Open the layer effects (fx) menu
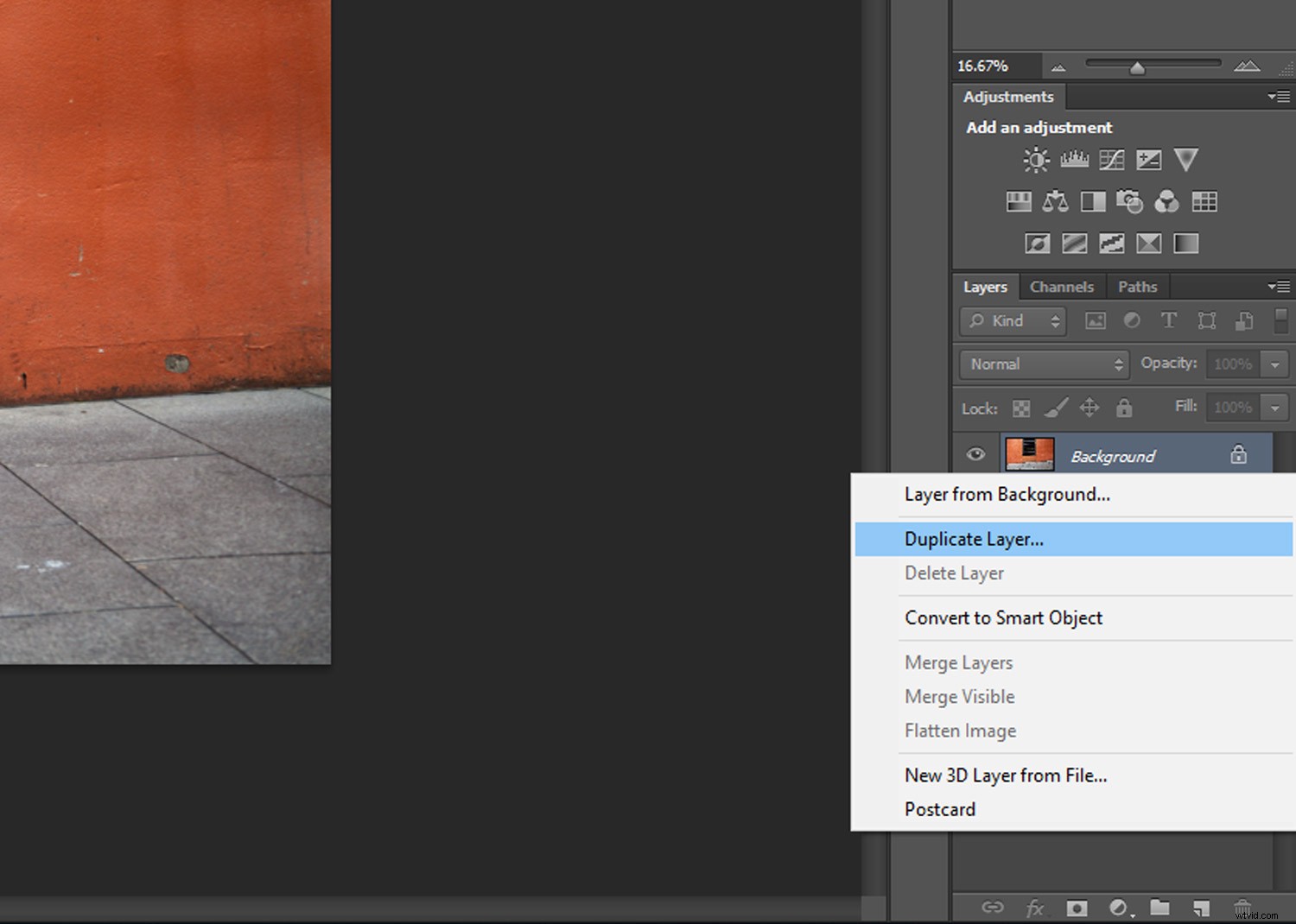 pos(1036,908)
